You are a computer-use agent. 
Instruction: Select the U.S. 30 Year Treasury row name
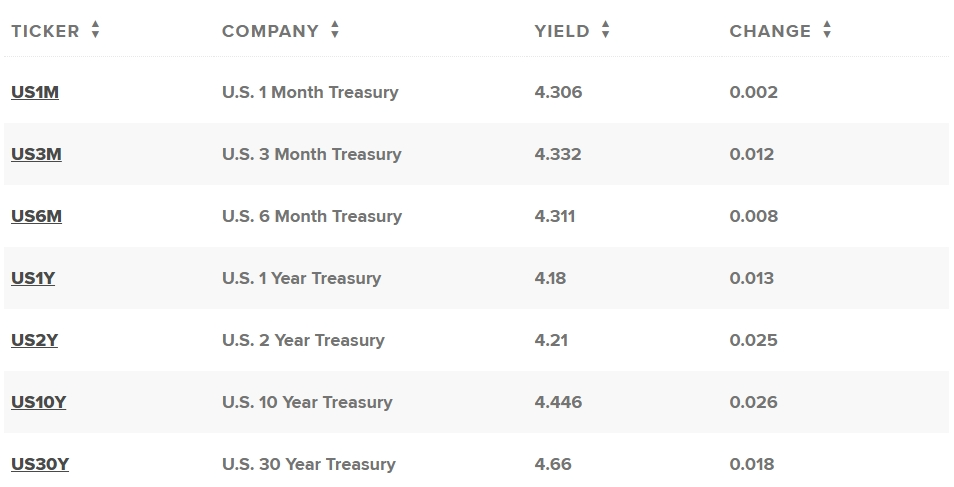[x=308, y=464]
